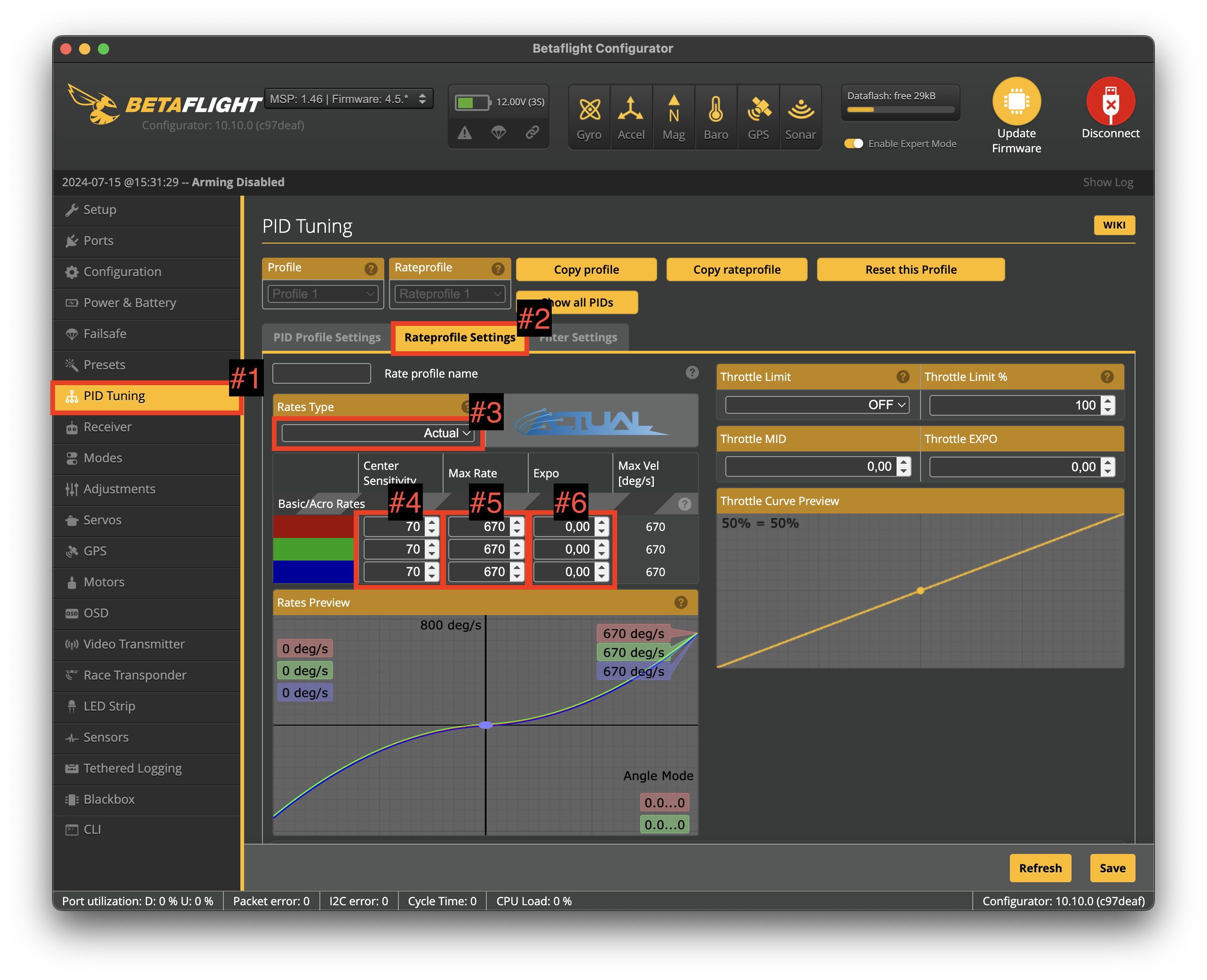Open Configuration in sidebar
Viewport: 1207px width, 980px height.
[147, 271]
